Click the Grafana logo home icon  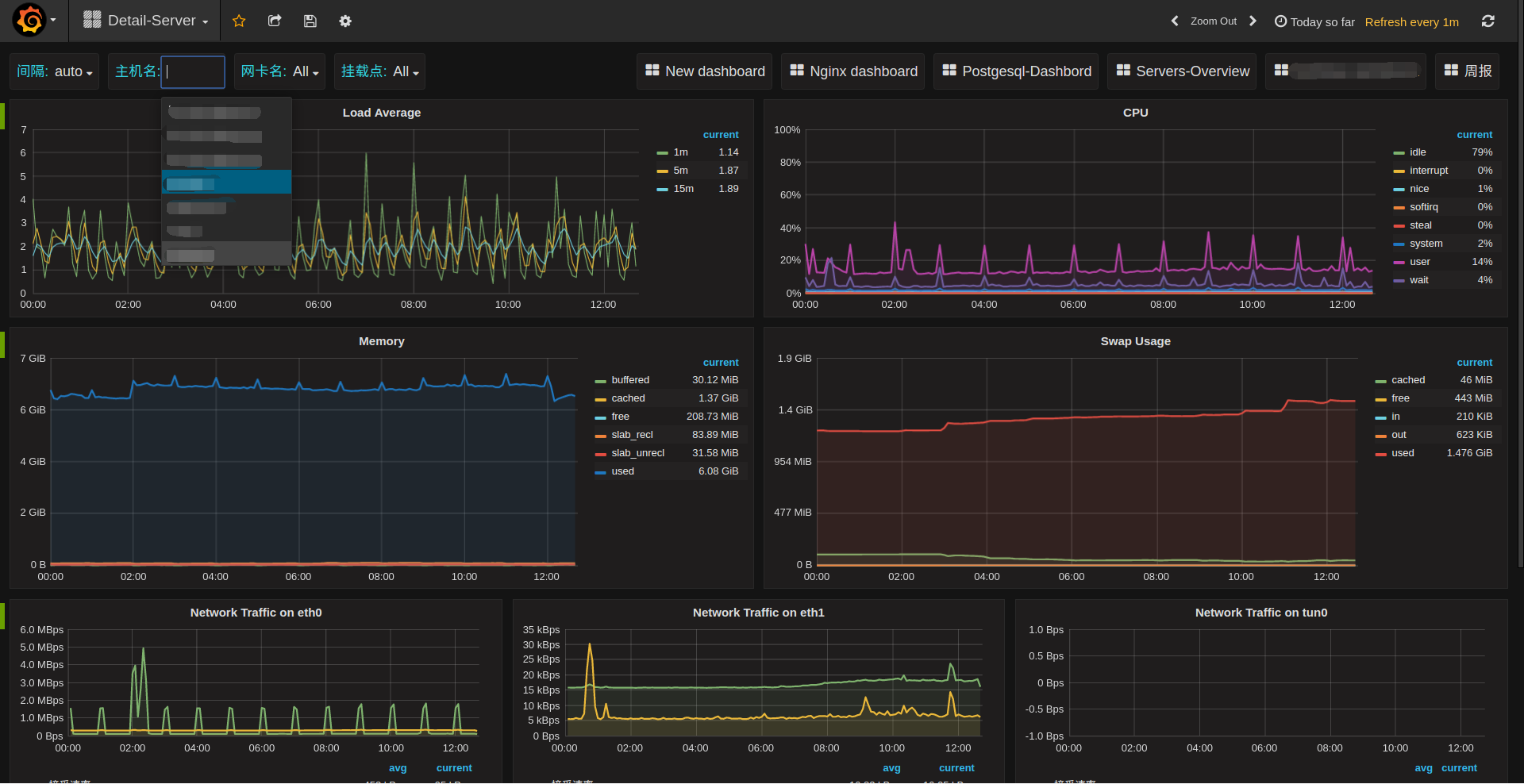[x=30, y=21]
